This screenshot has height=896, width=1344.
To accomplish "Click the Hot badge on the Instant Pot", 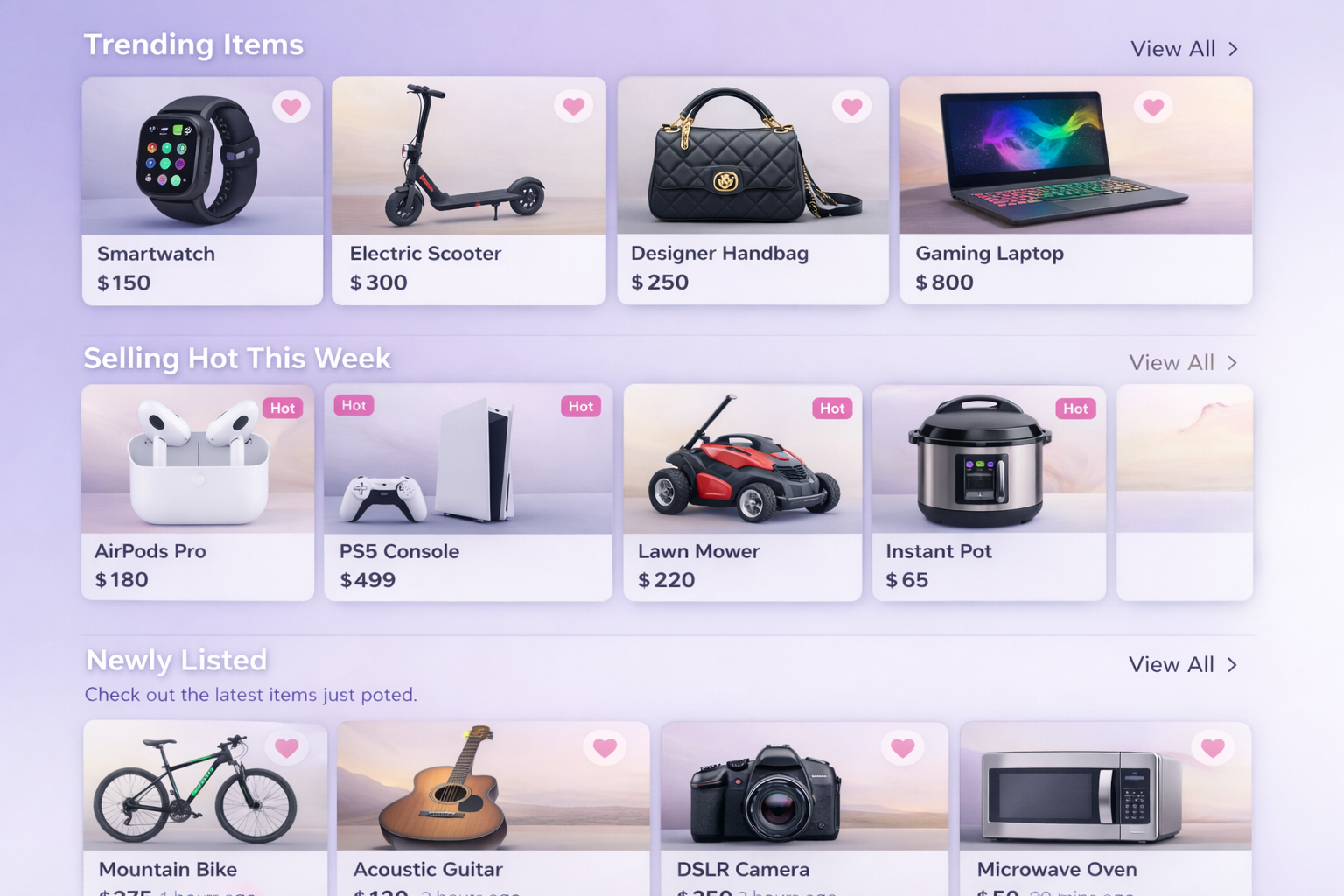I will pyautogui.click(x=1075, y=408).
